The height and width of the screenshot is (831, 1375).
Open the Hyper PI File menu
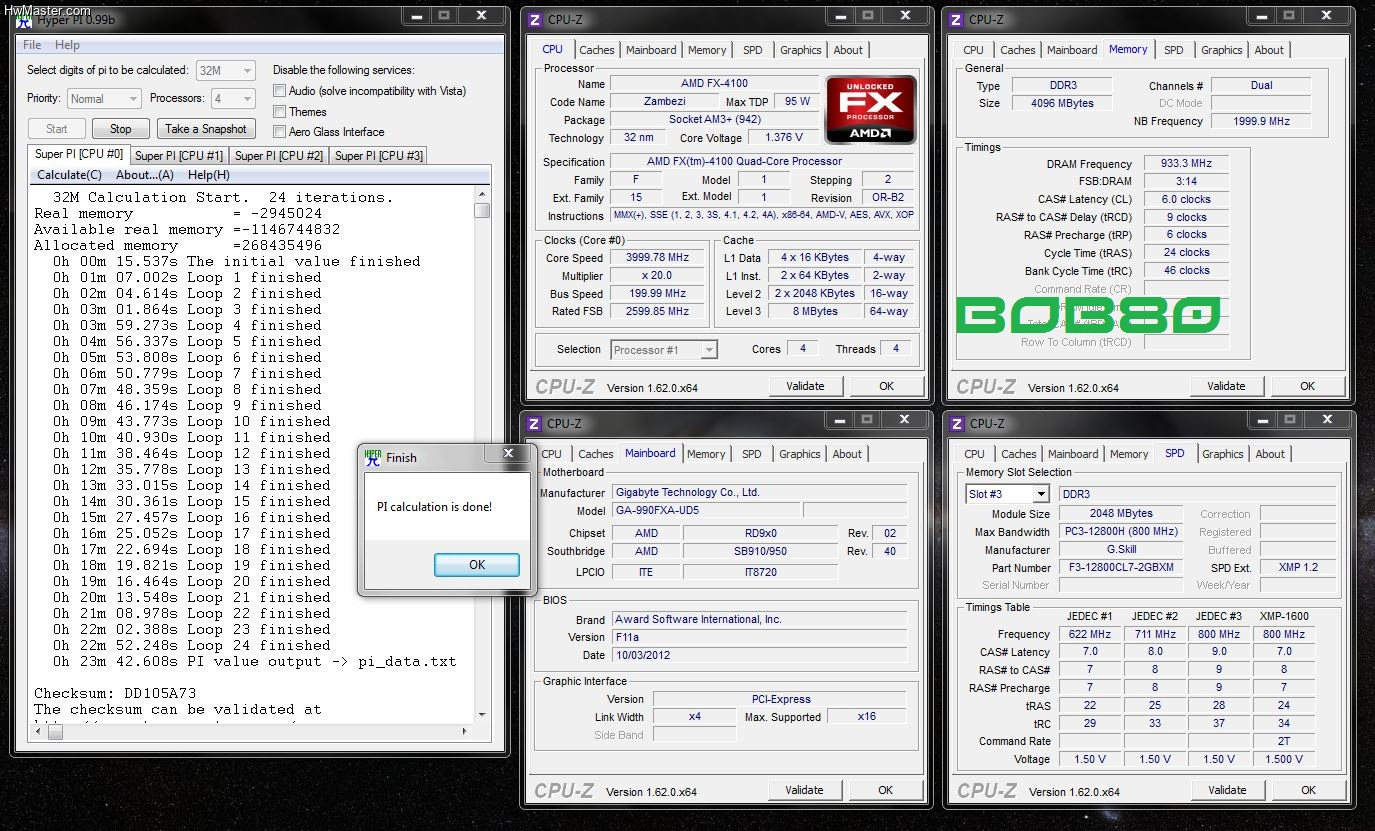click(32, 45)
